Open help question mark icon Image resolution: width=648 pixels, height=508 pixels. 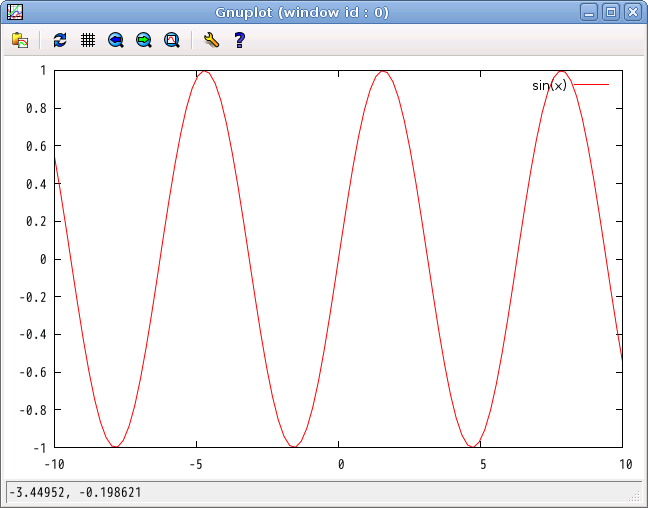(239, 40)
